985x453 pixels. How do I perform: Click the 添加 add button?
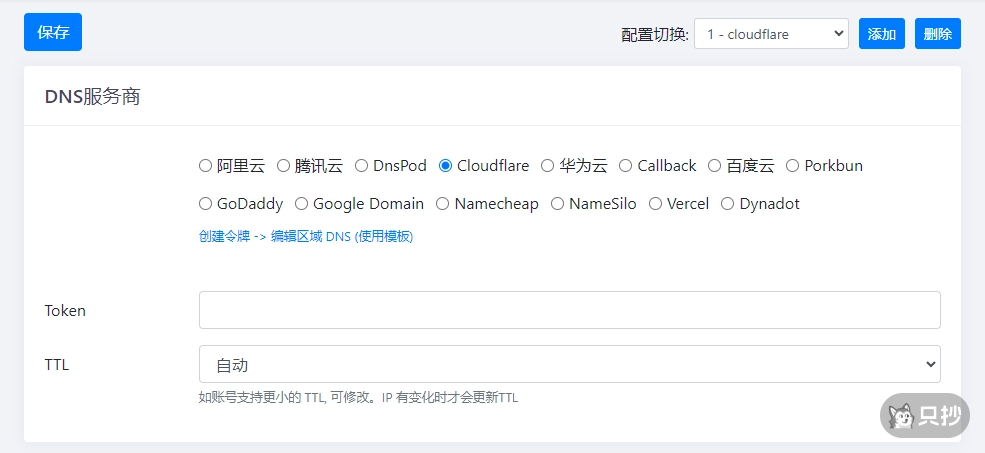pos(881,34)
